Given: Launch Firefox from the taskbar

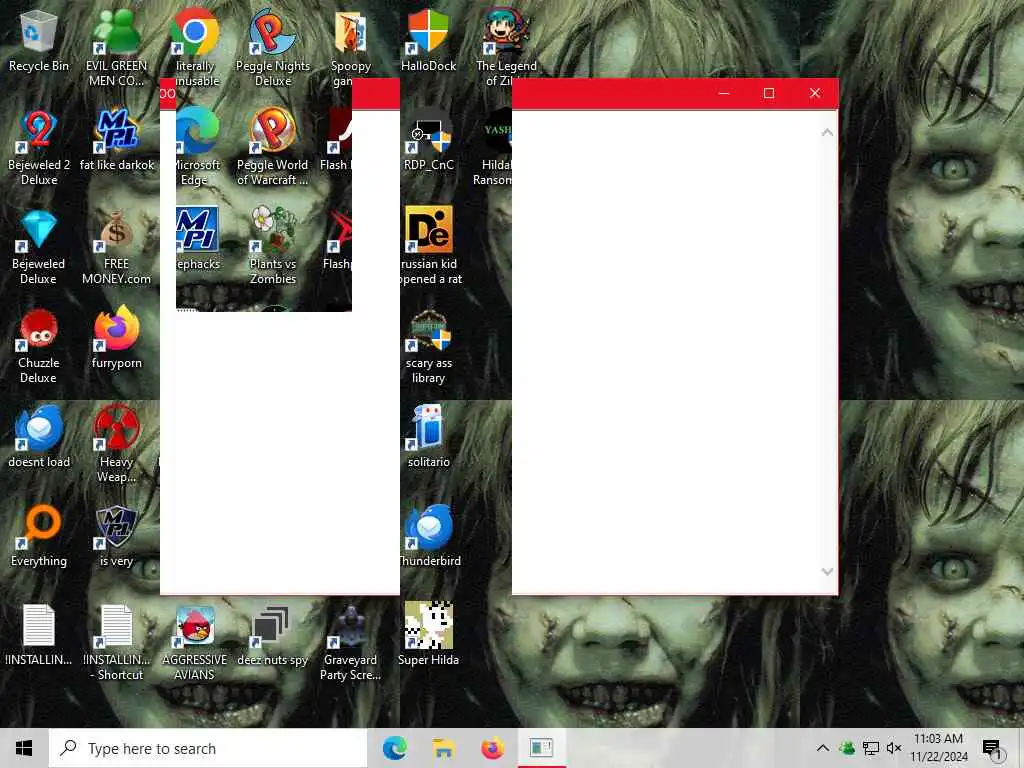Looking at the screenshot, I should [x=493, y=748].
